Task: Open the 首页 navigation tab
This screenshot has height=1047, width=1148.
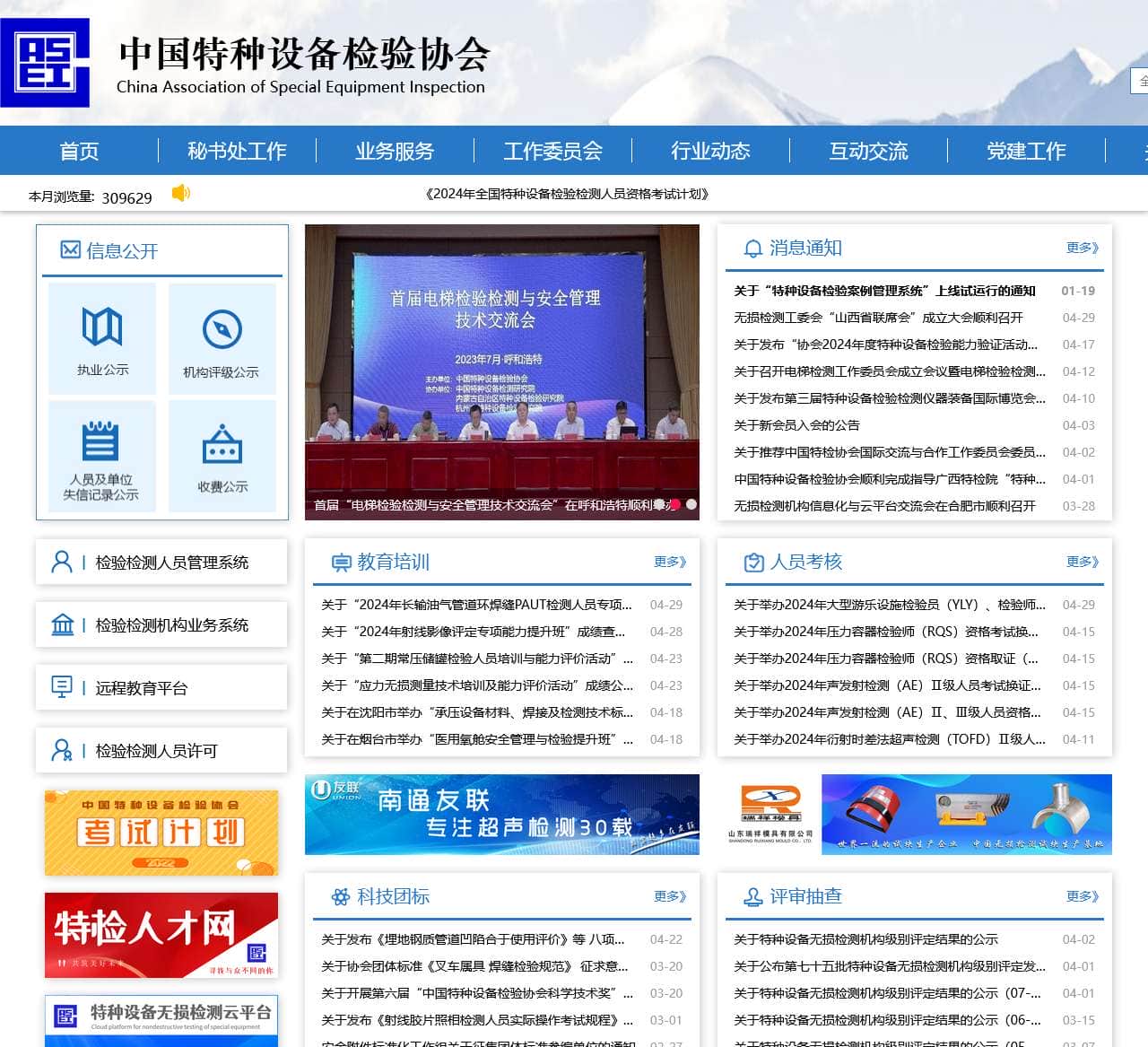Action: tap(79, 151)
